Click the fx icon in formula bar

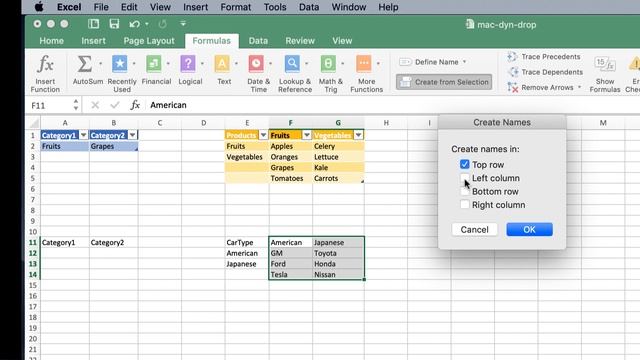click(135, 105)
